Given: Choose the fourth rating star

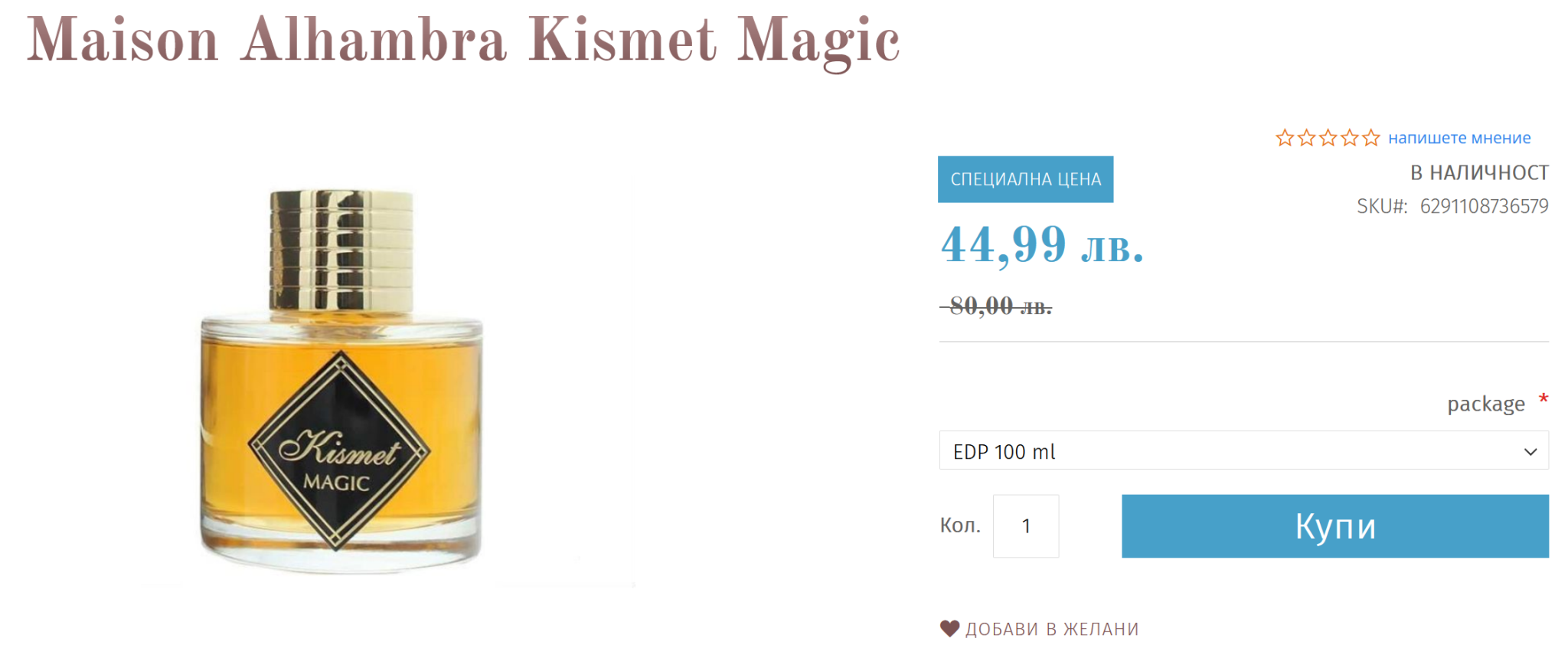Looking at the screenshot, I should point(1349,138).
